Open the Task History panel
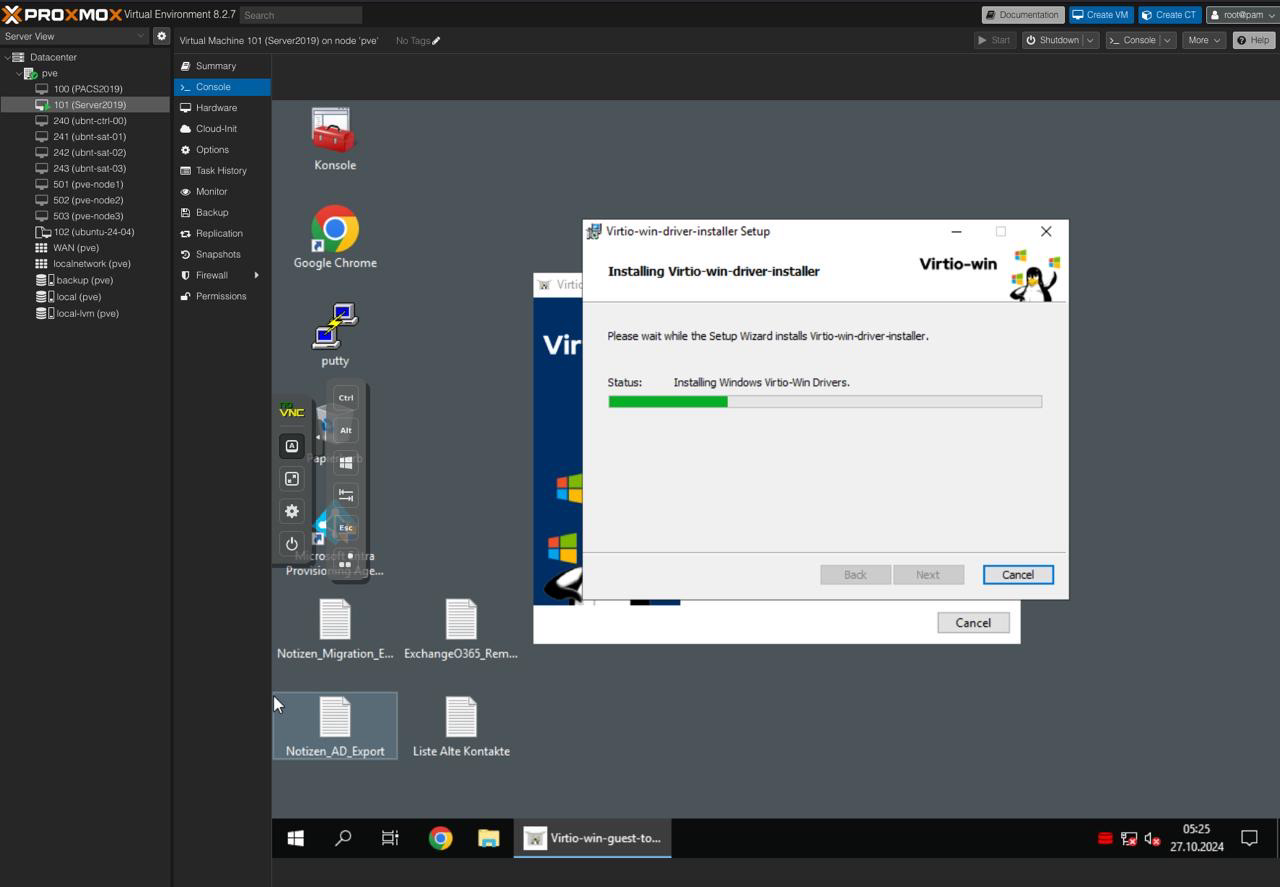Viewport: 1280px width, 887px height. pyautogui.click(x=222, y=171)
